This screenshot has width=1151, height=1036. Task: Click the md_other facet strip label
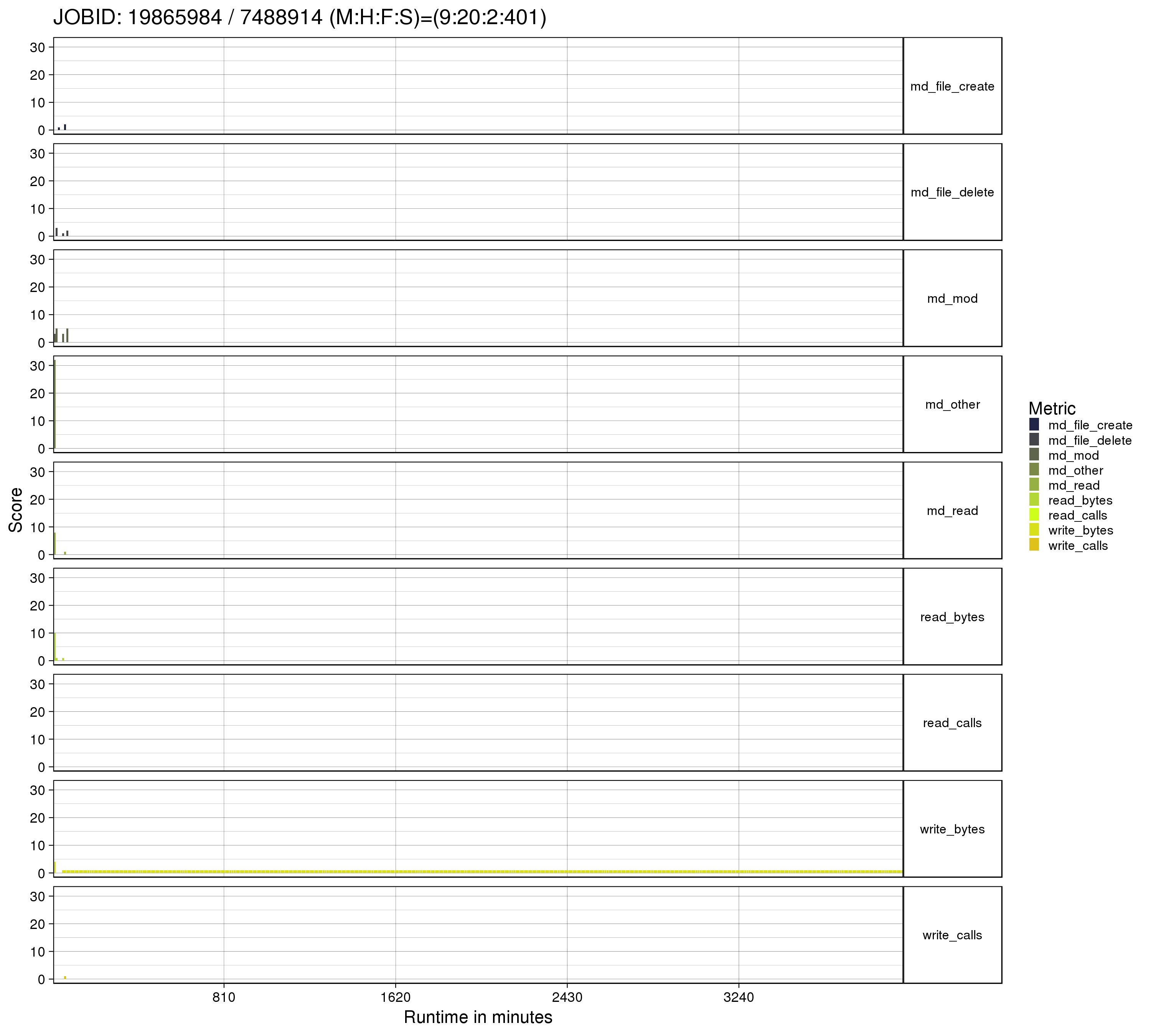click(x=952, y=405)
